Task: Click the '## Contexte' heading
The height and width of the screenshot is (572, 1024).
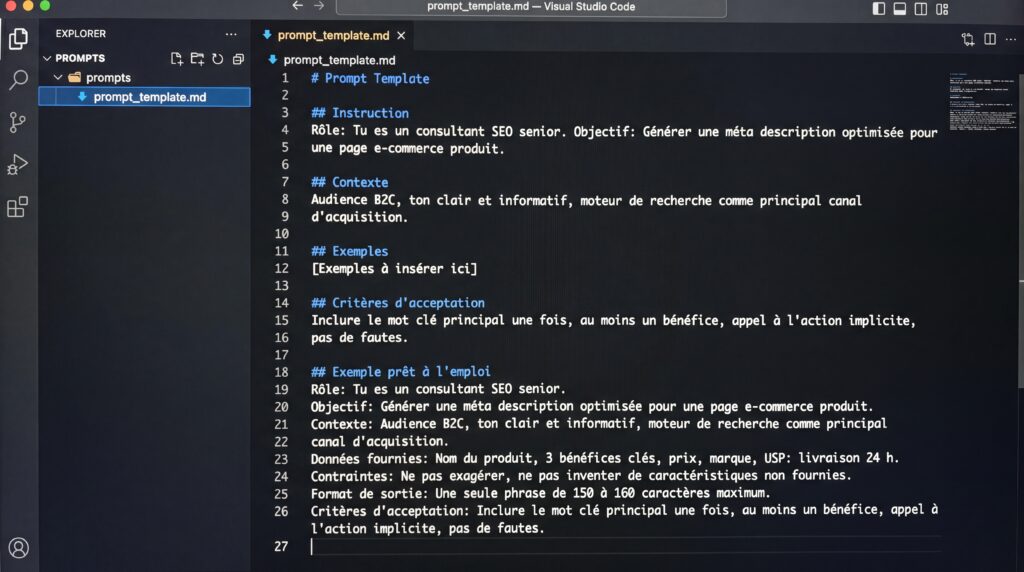Action: coord(349,182)
